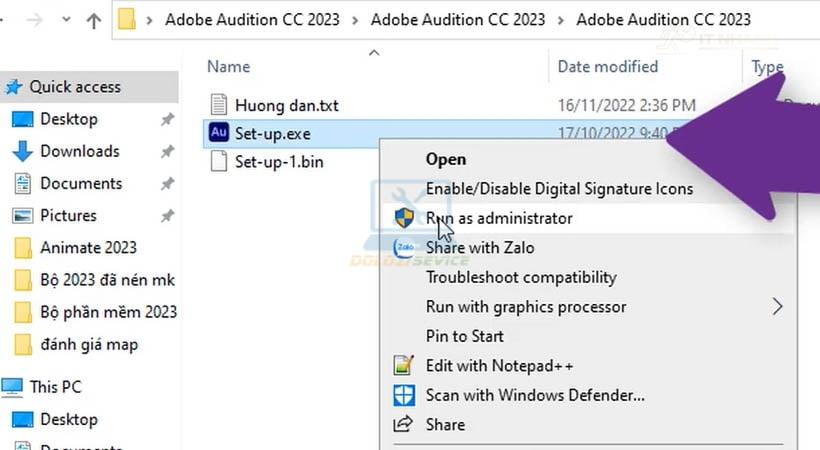Click the blue Downloads arrow icon

(x=22, y=151)
